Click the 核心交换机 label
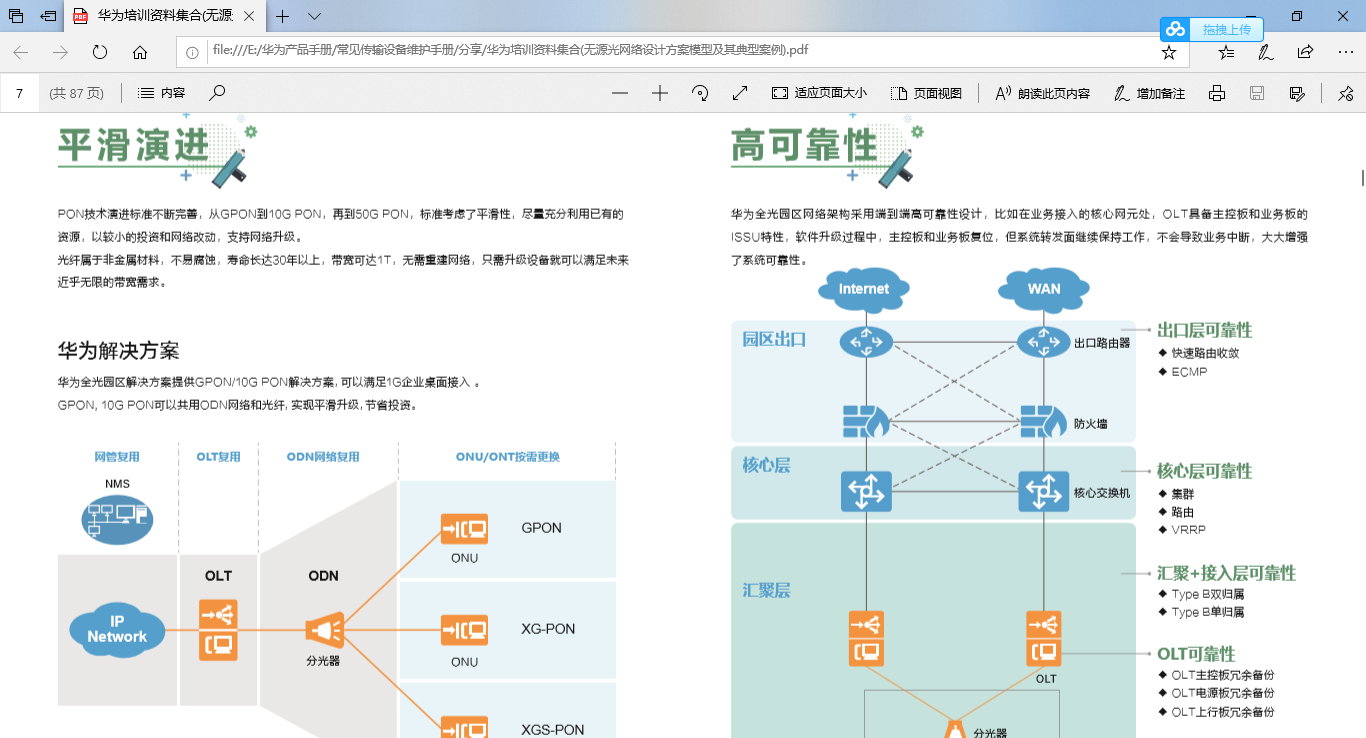 (x=1102, y=493)
